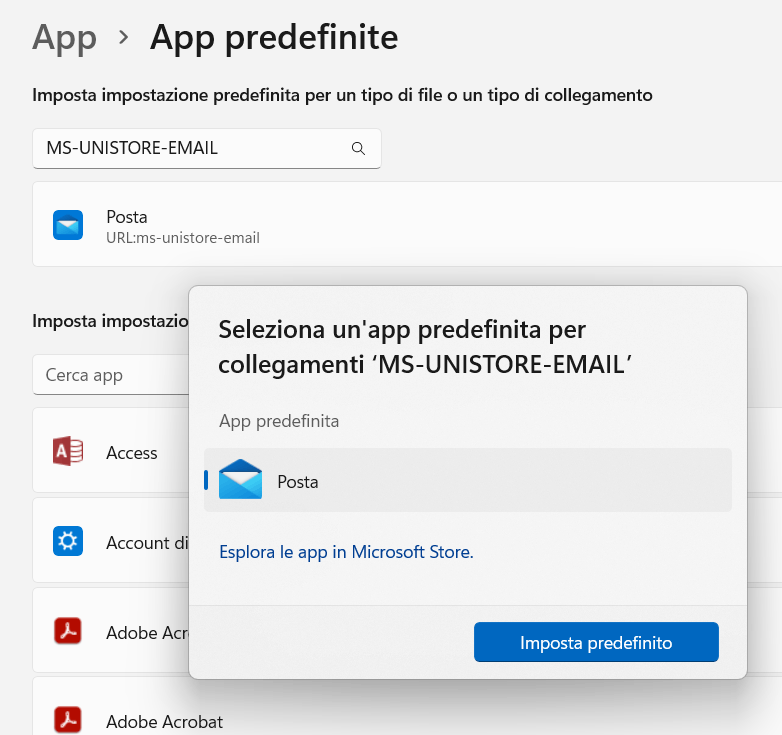Go back to App breadcrumb
The height and width of the screenshot is (735, 782).
point(64,37)
